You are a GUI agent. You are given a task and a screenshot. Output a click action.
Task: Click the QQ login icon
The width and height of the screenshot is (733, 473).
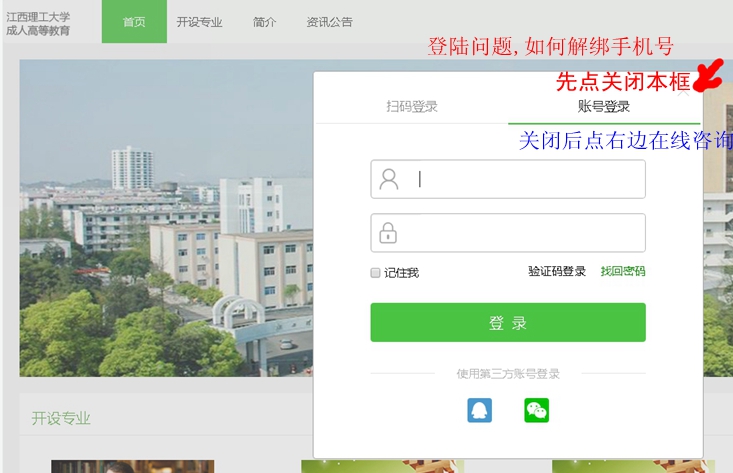[x=480, y=410]
